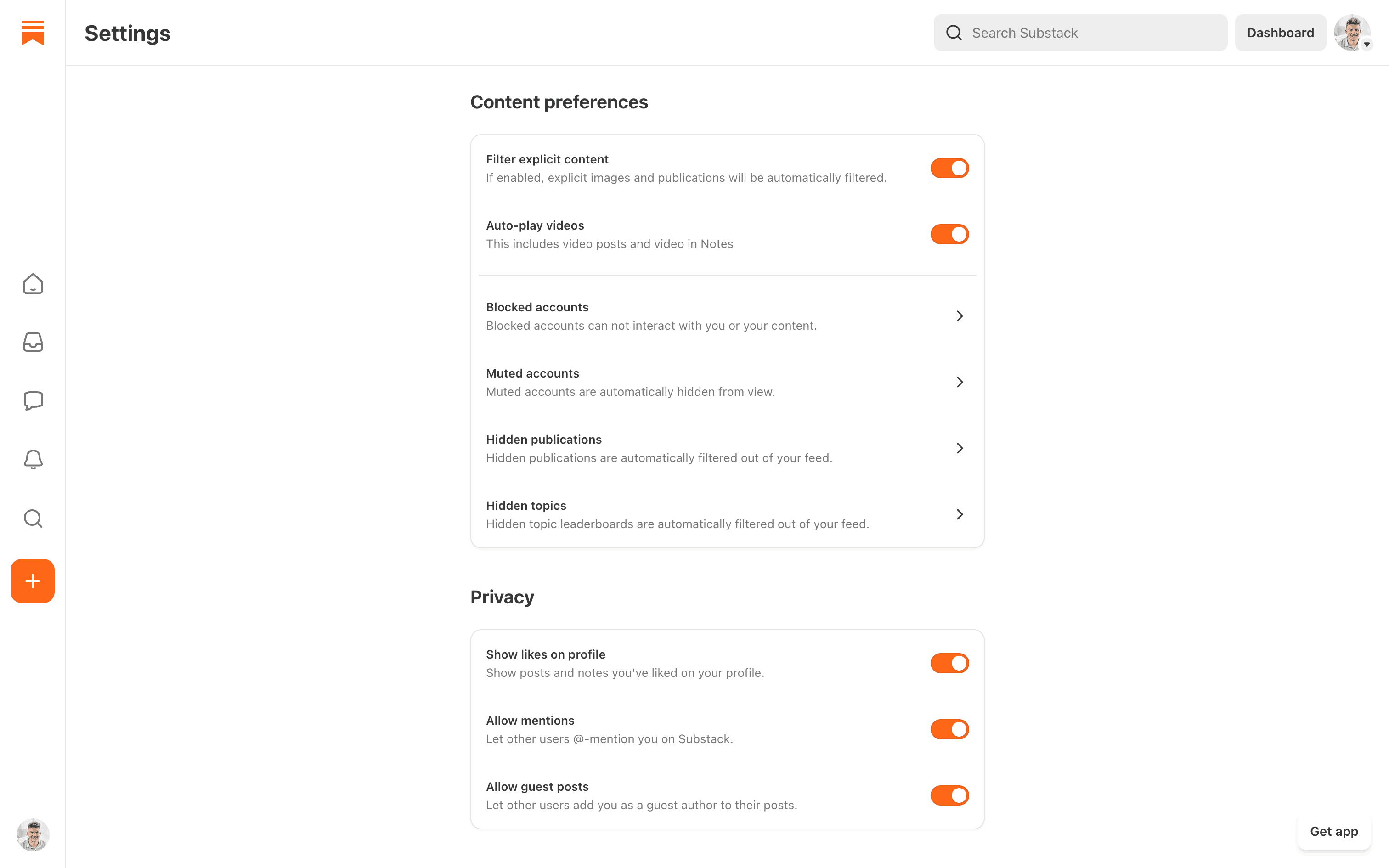This screenshot has height=868, width=1389.
Task: Disable the Filter explicit content toggle
Action: click(x=949, y=168)
